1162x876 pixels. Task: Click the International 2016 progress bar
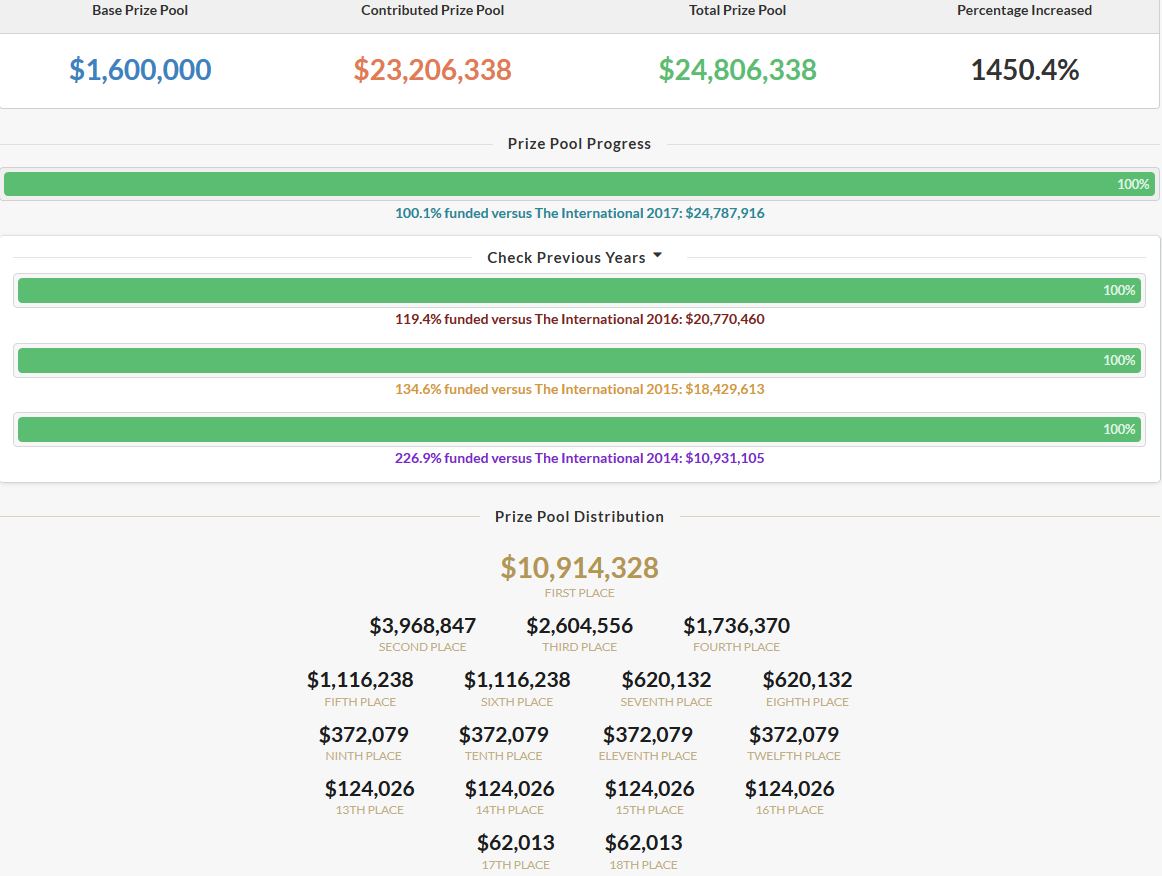[x=579, y=291]
